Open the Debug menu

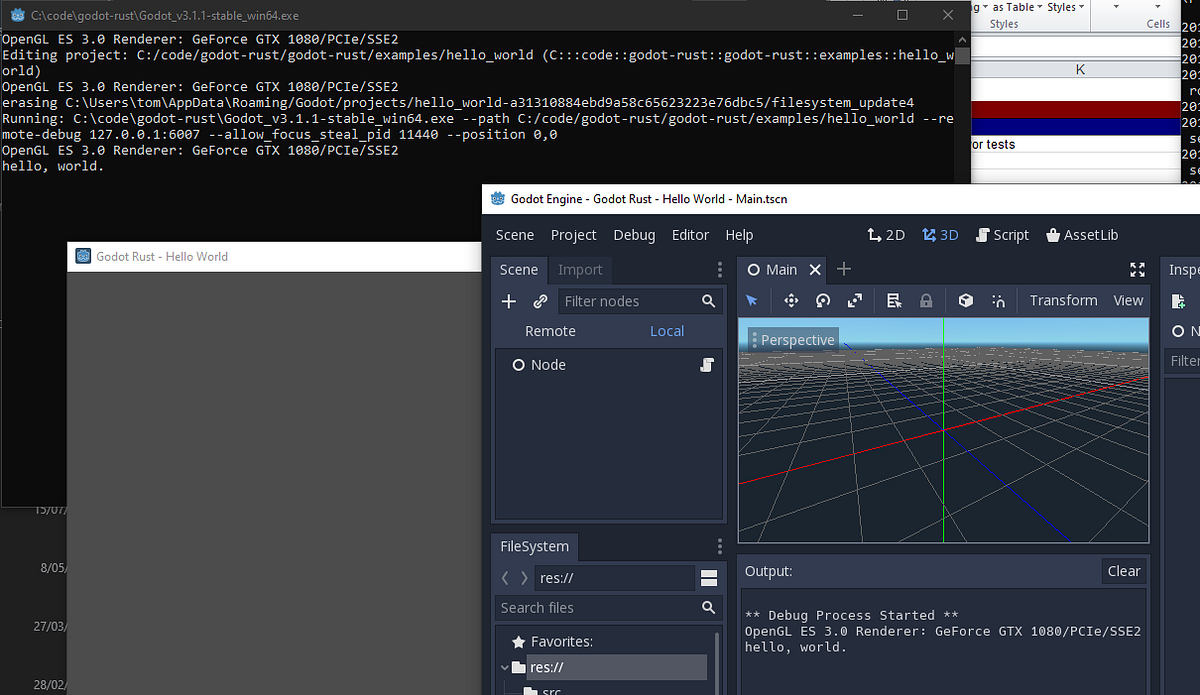tap(634, 235)
